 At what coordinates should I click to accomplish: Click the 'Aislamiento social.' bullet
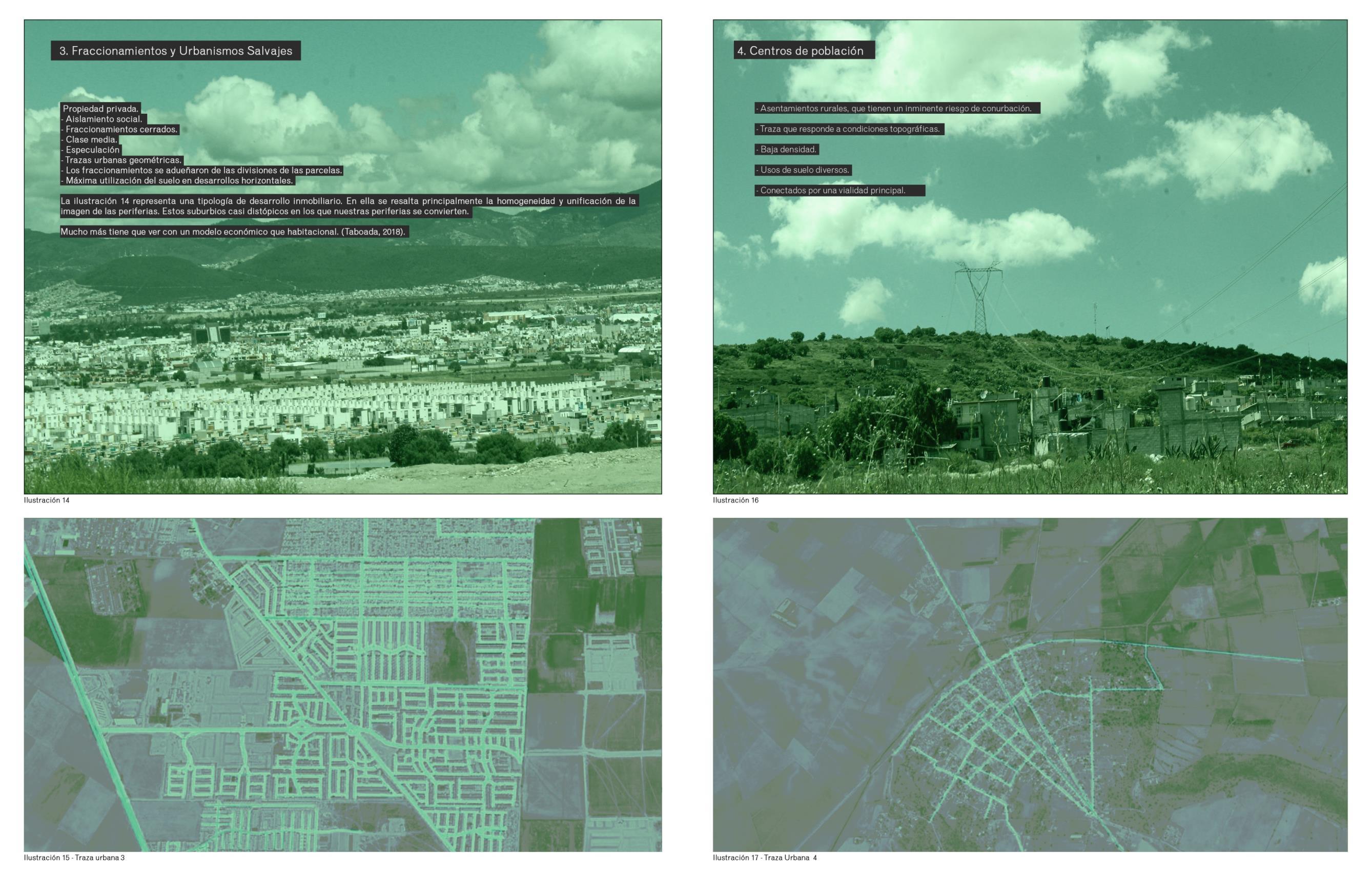(103, 119)
